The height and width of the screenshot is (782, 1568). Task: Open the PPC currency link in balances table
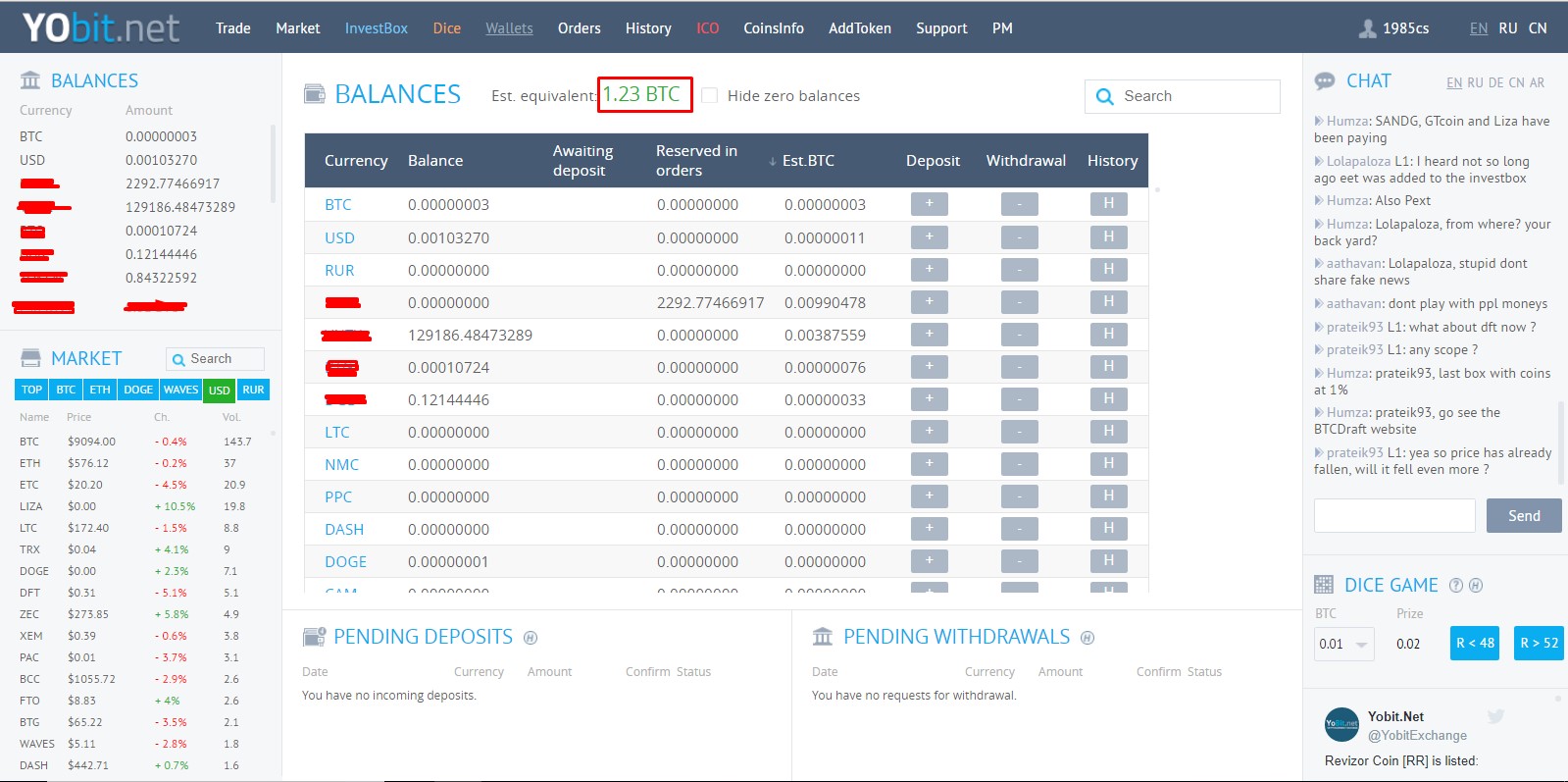[x=338, y=496]
